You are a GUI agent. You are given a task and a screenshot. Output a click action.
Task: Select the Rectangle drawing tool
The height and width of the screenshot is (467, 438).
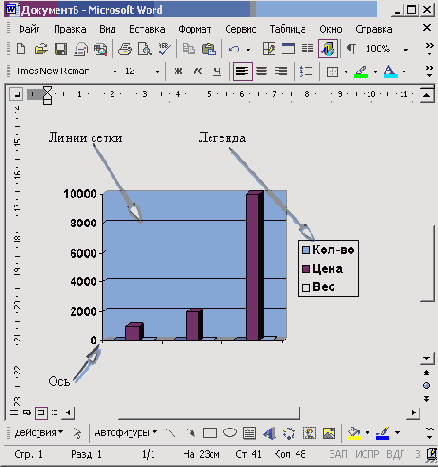[210, 433]
